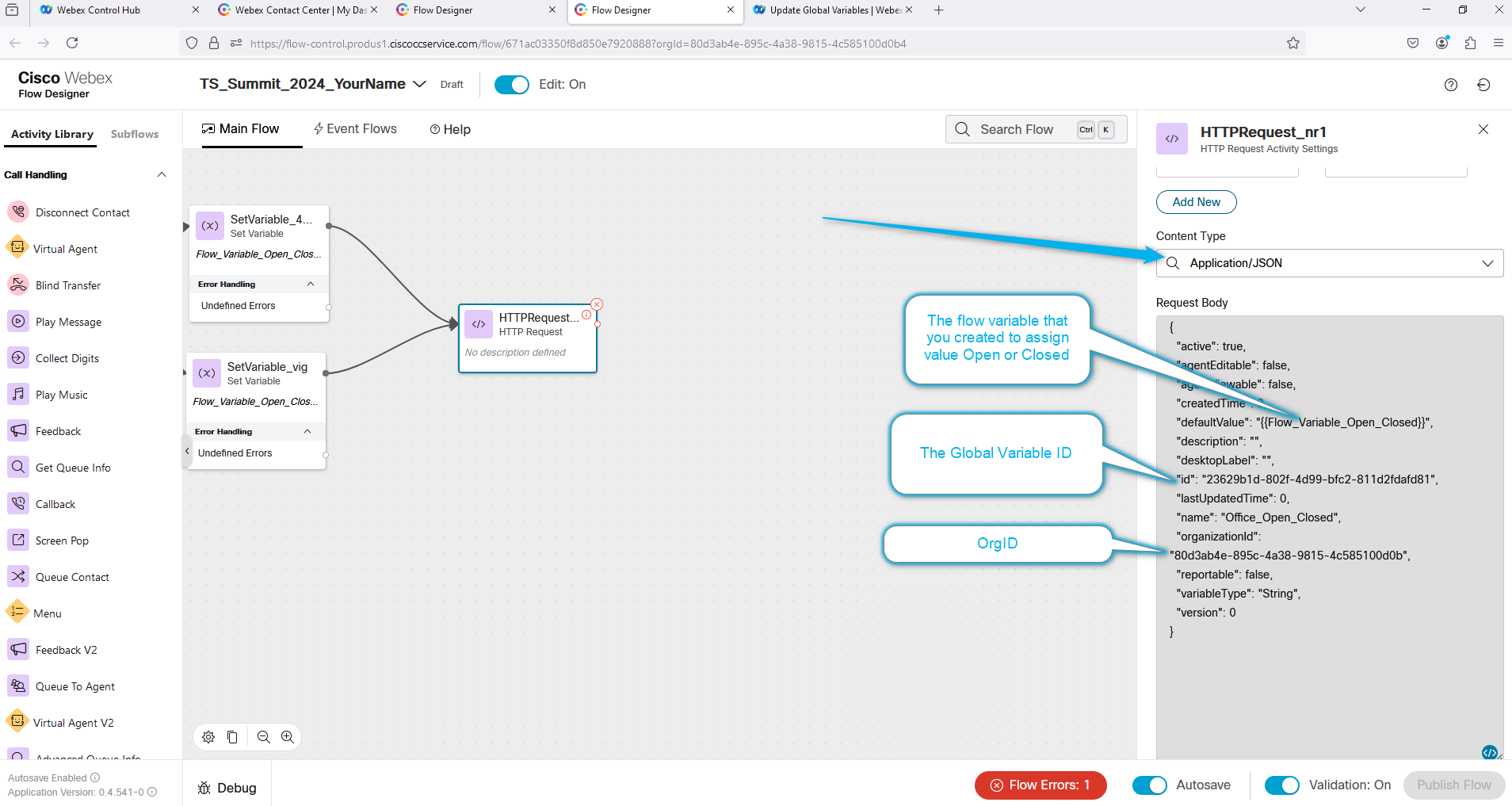Viewport: 1512px width, 806px height.
Task: Select the Play Message activity icon
Action: (x=18, y=322)
